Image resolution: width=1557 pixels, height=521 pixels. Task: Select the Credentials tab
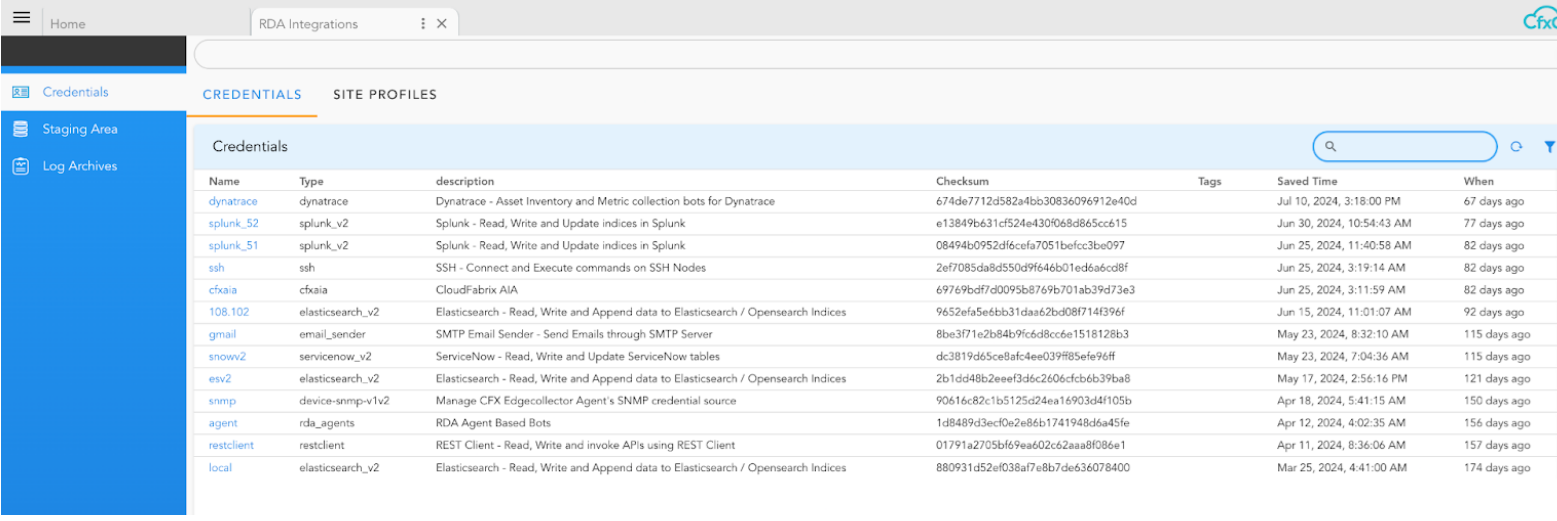point(252,95)
